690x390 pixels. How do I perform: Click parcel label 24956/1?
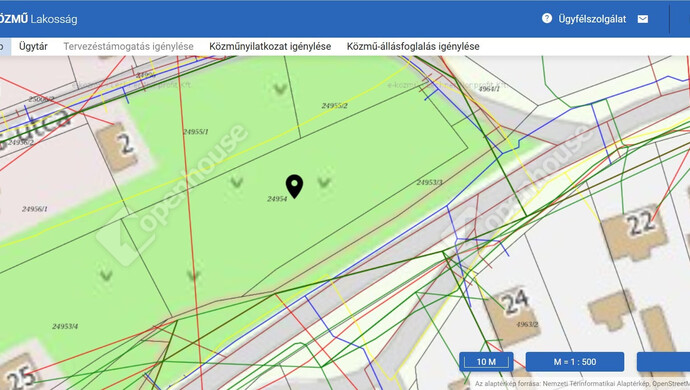click(x=35, y=209)
